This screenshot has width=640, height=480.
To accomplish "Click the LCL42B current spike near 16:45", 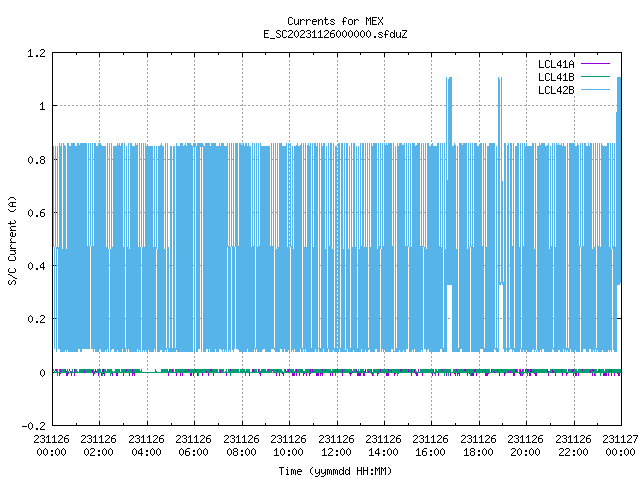I will click(449, 110).
